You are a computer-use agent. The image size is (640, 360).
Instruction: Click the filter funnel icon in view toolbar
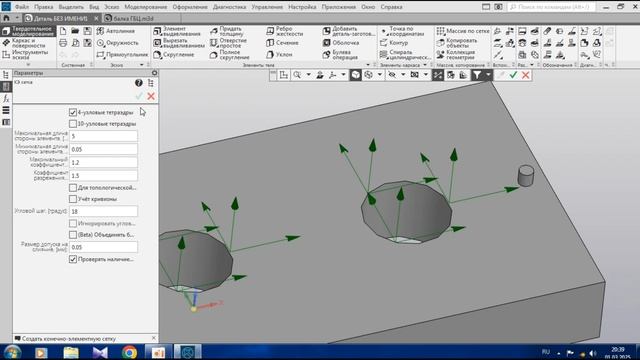(x=476, y=75)
